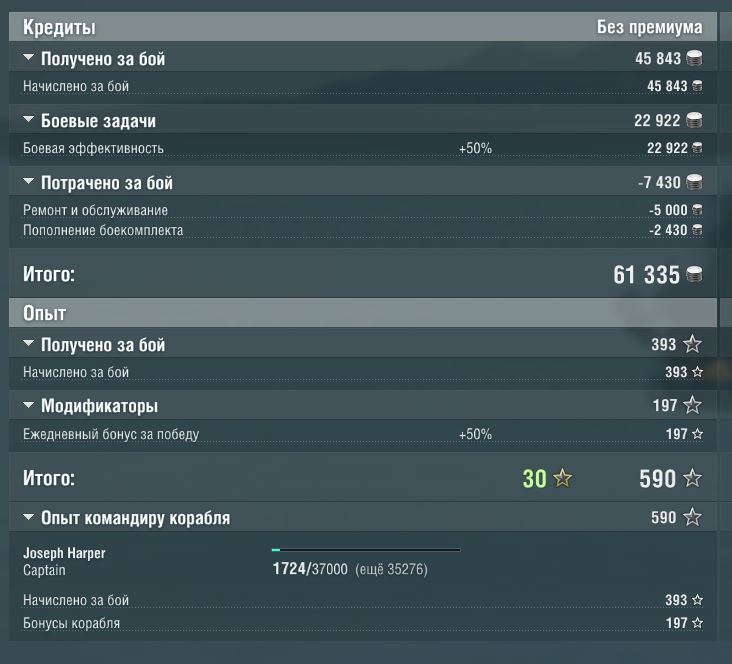The image size is (732, 664).
Task: Collapse the 'Боевые задачи' section
Action: [x=28, y=120]
